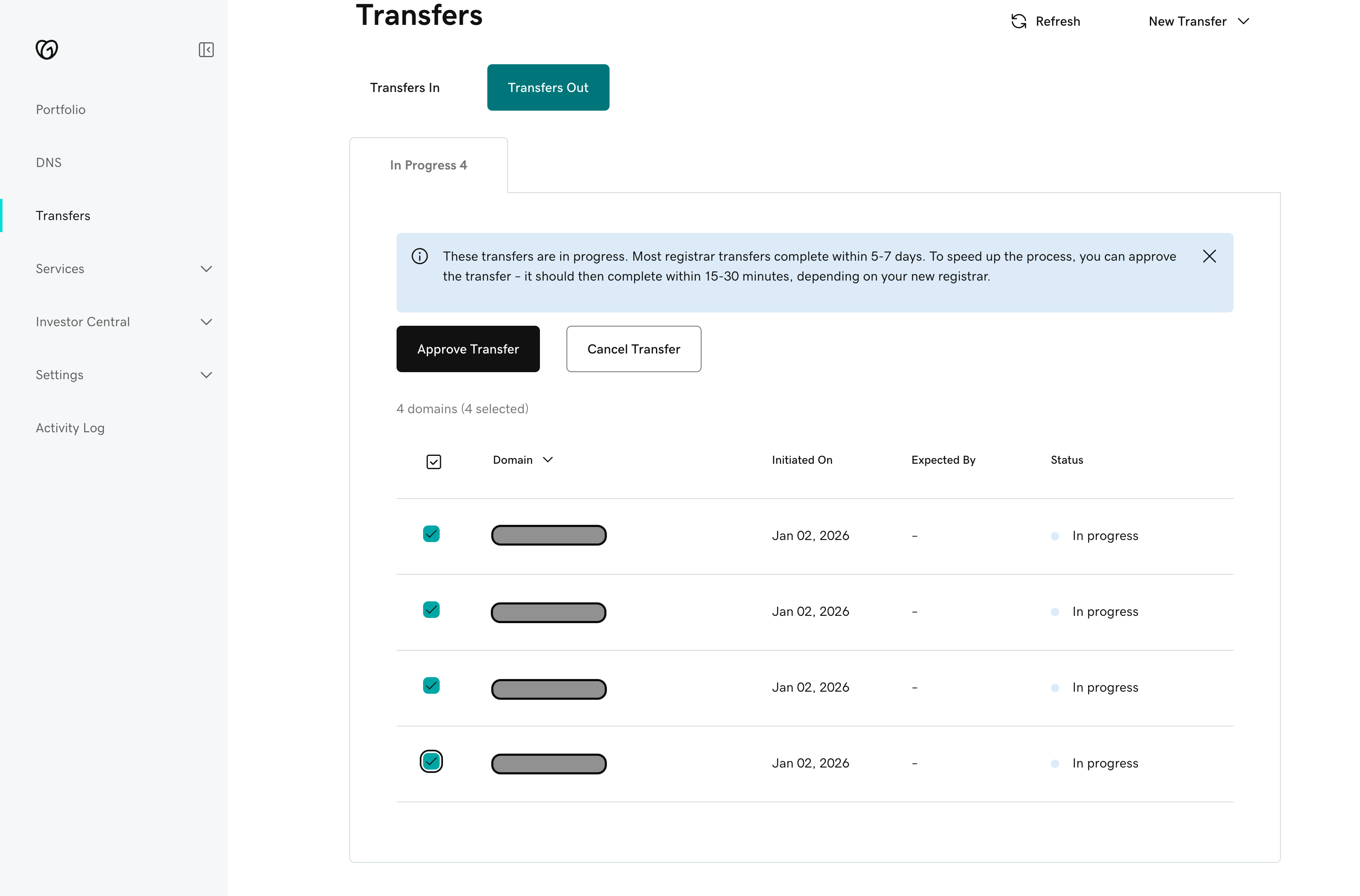Uncheck the first domain row checkbox
1360x896 pixels.
[x=431, y=534]
